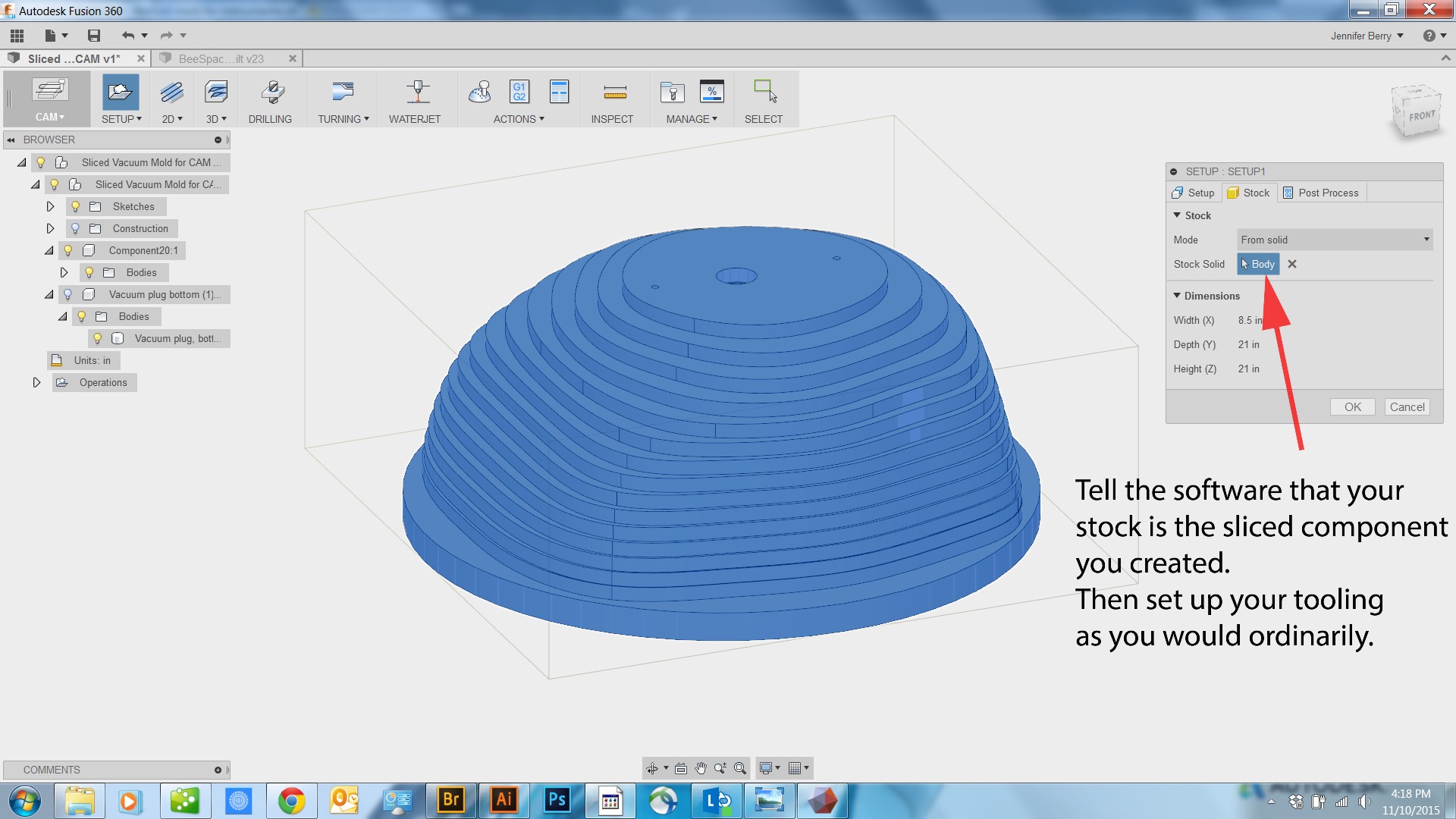Open Chrome from the Windows taskbar
The height and width of the screenshot is (819, 1456).
pos(291,801)
